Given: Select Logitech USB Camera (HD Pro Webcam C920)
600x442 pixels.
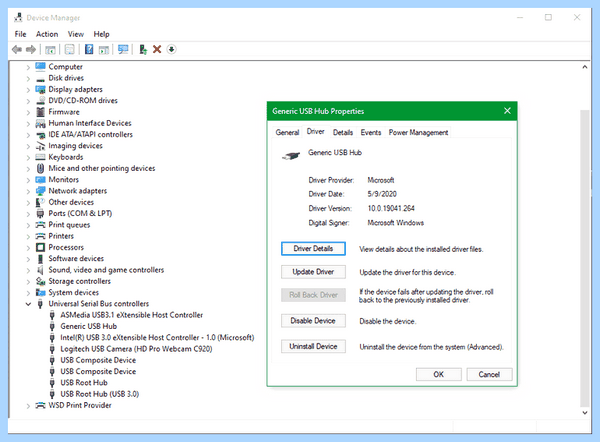Looking at the screenshot, I should pyautogui.click(x=136, y=349).
